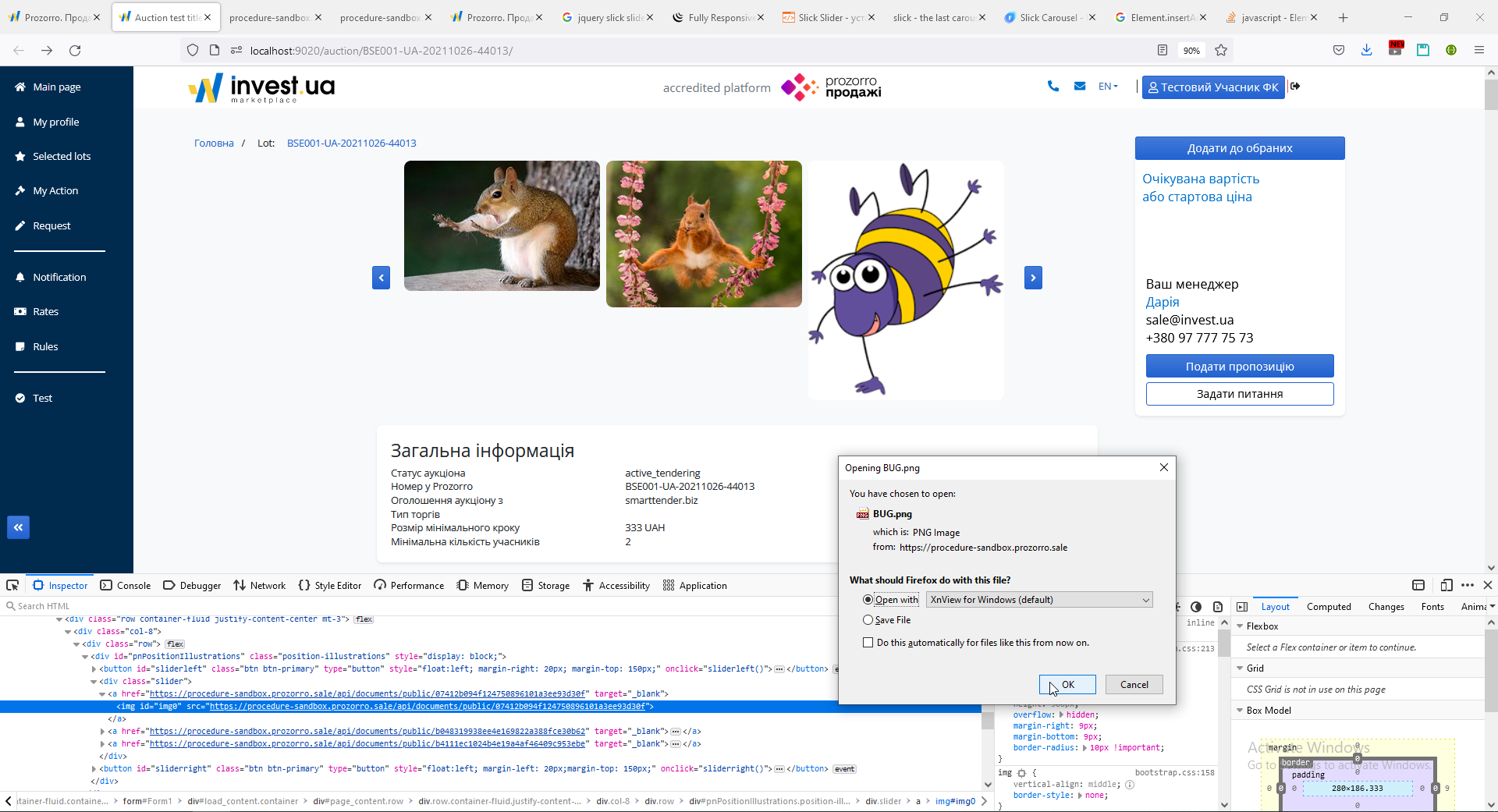This screenshot has width=1498, height=812.
Task: Click the envelope mail icon in header
Action: (1080, 87)
